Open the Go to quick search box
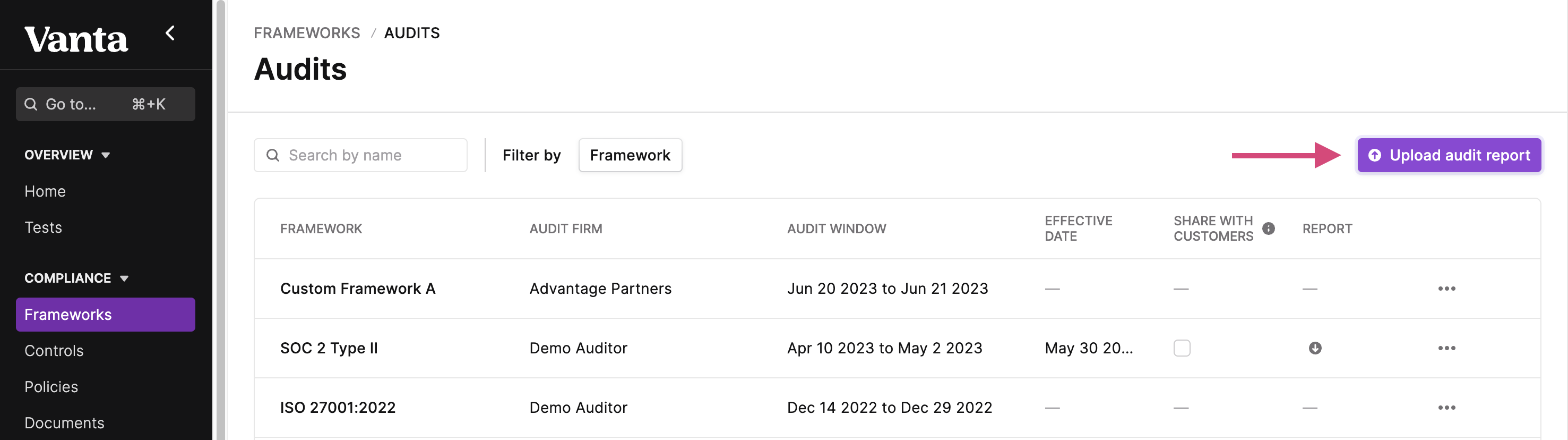This screenshot has height=440, width=1568. [105, 104]
